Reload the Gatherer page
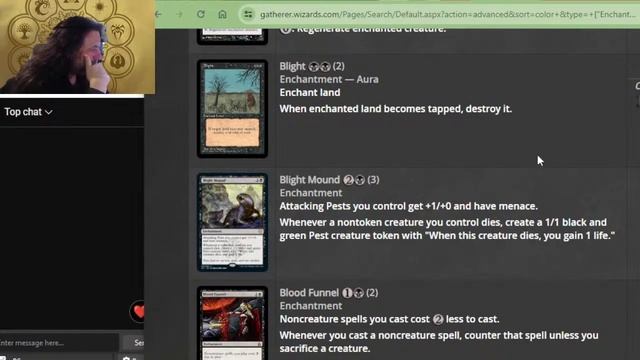Viewport: 640px width, 360px height. [x=201, y=14]
